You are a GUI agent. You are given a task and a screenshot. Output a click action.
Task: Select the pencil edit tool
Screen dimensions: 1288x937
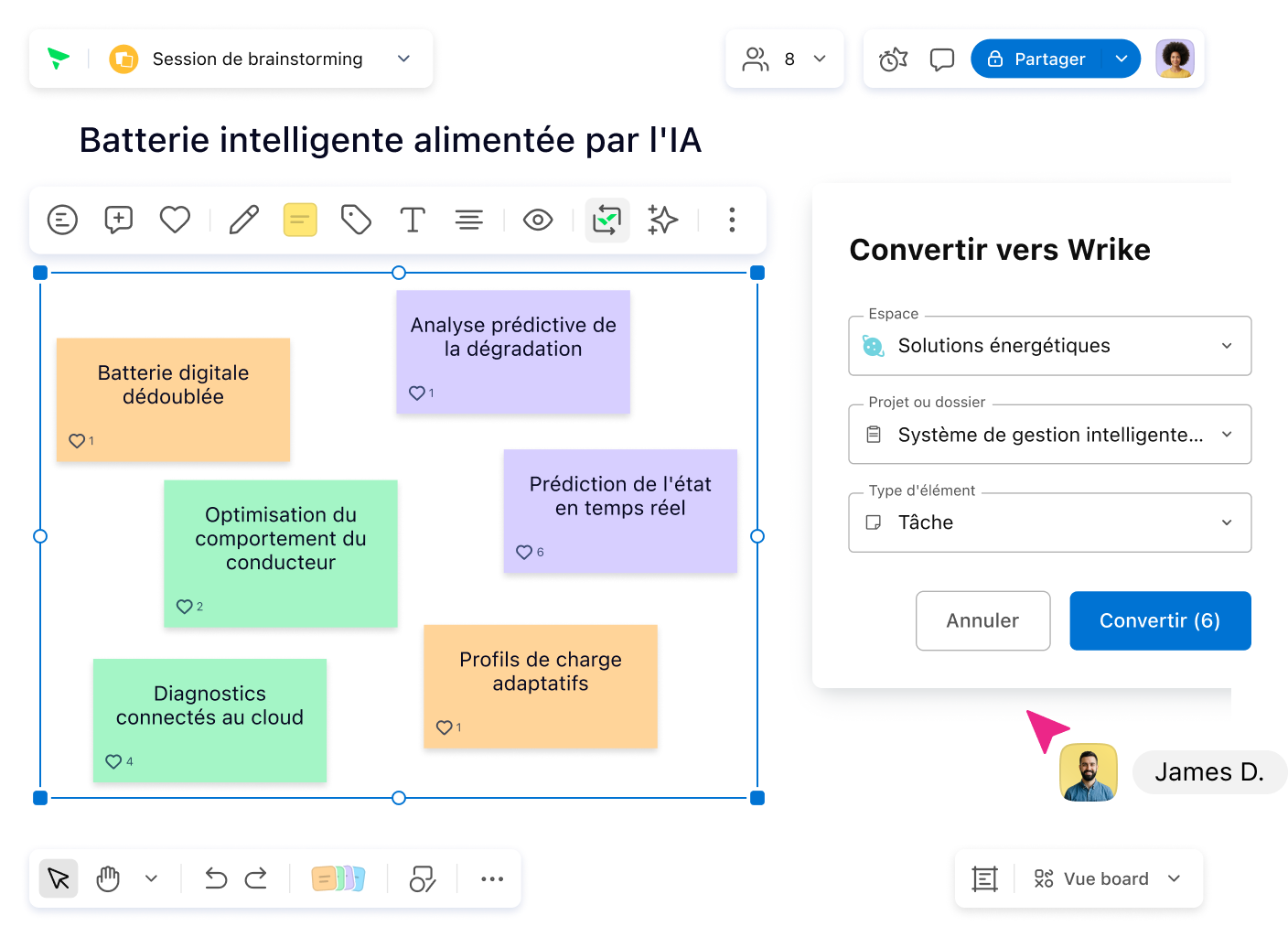coord(243,220)
